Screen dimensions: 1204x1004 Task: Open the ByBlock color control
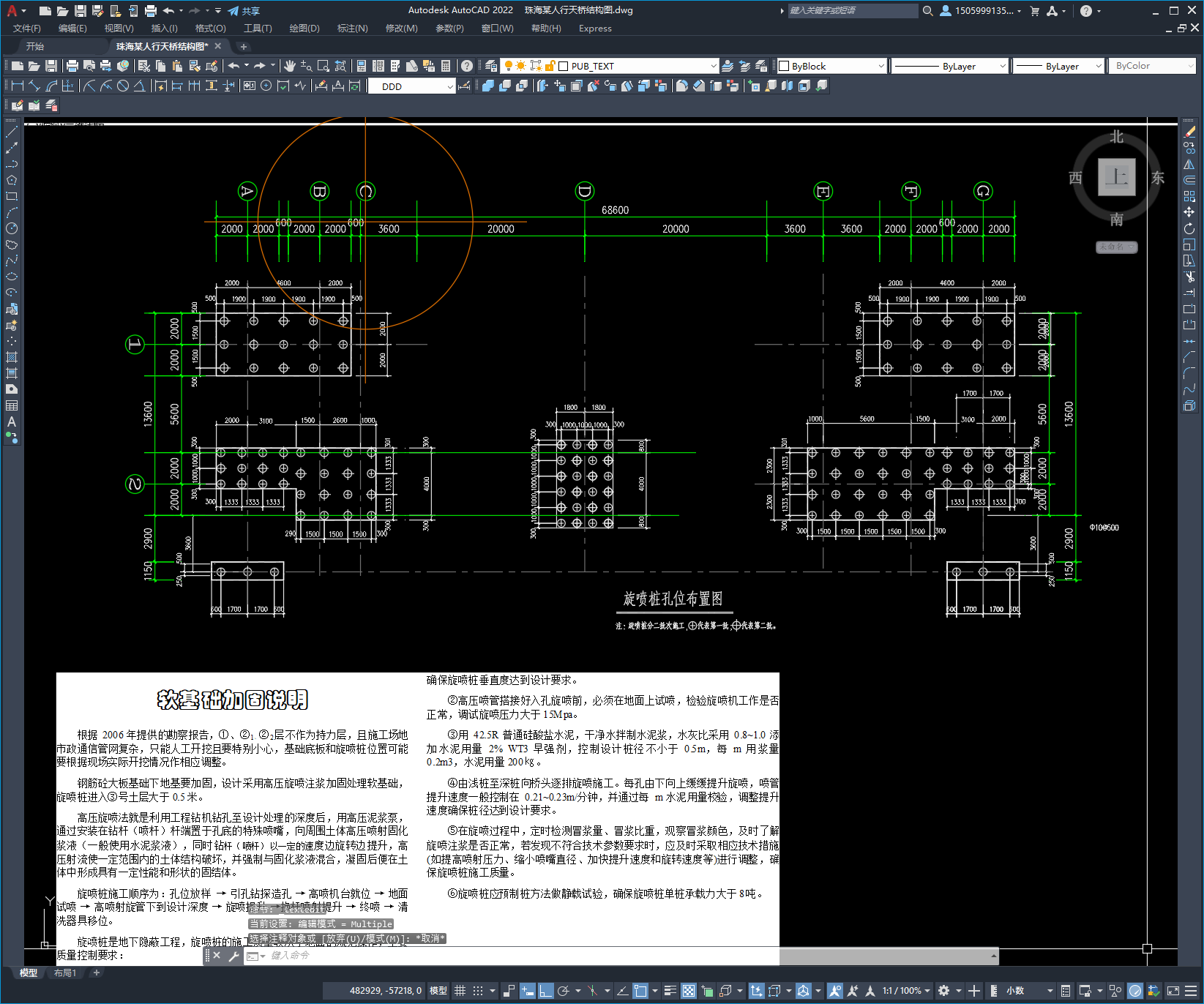click(x=831, y=66)
